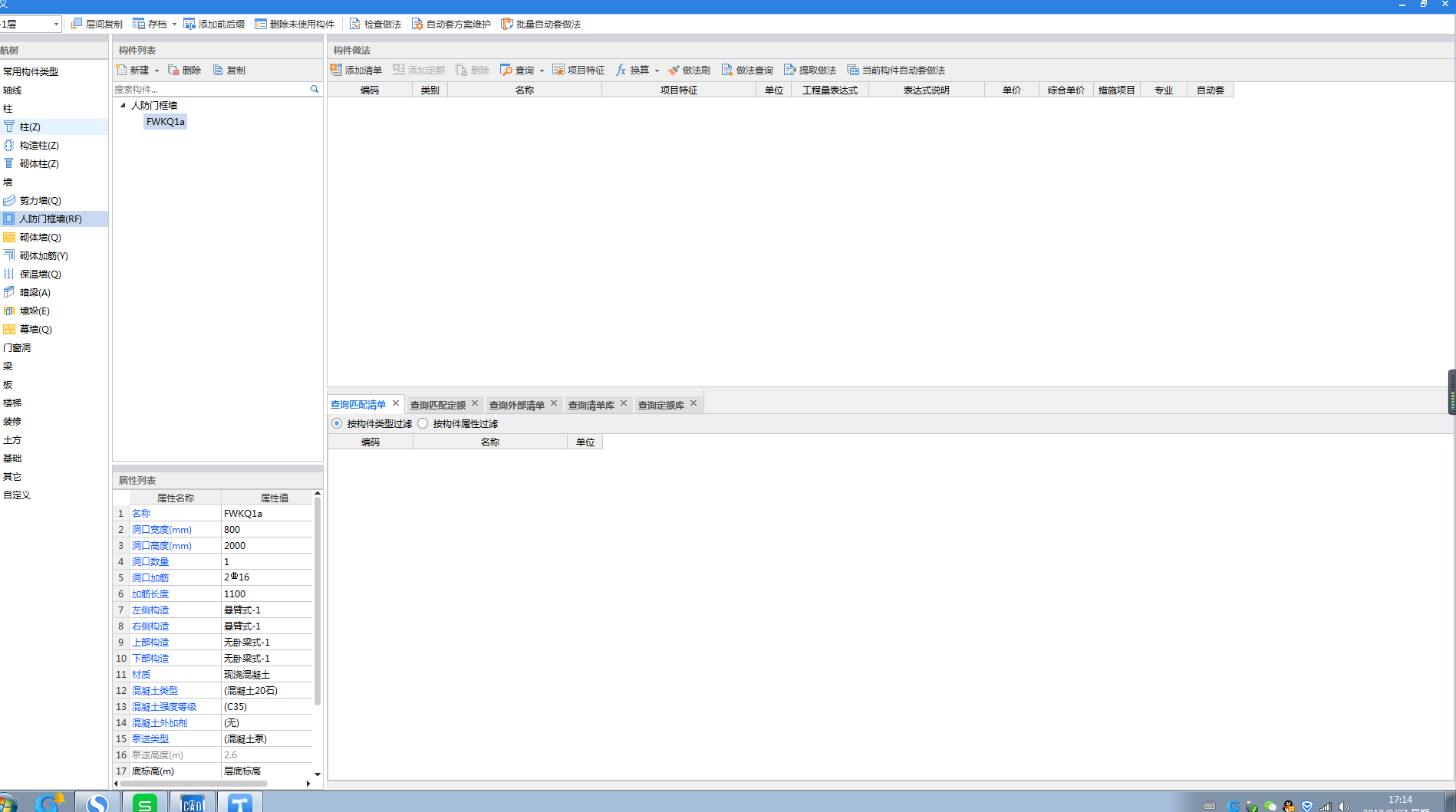Click 提取做法 toolbar icon
The width and height of the screenshot is (1456, 812).
click(790, 71)
